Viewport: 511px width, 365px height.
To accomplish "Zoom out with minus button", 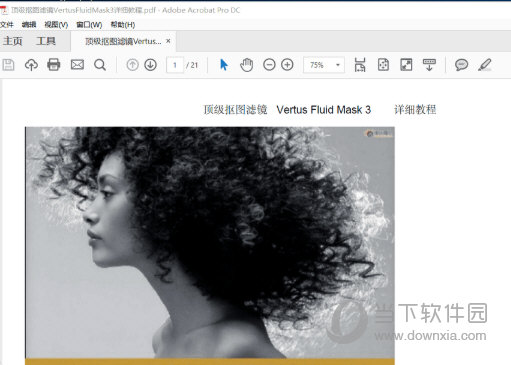I will (269, 65).
